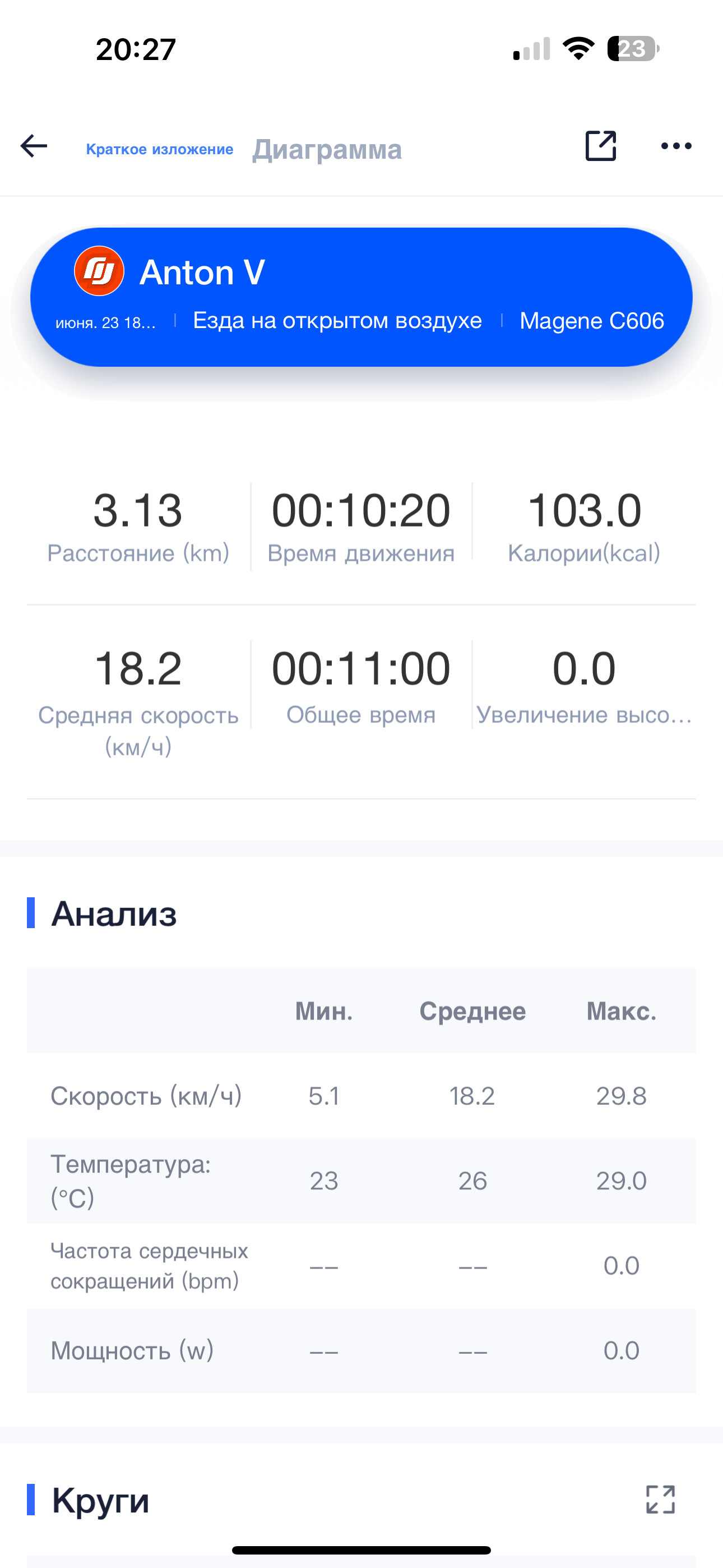Tap the battery indicator in status bar
The height and width of the screenshot is (1568, 723).
(633, 49)
